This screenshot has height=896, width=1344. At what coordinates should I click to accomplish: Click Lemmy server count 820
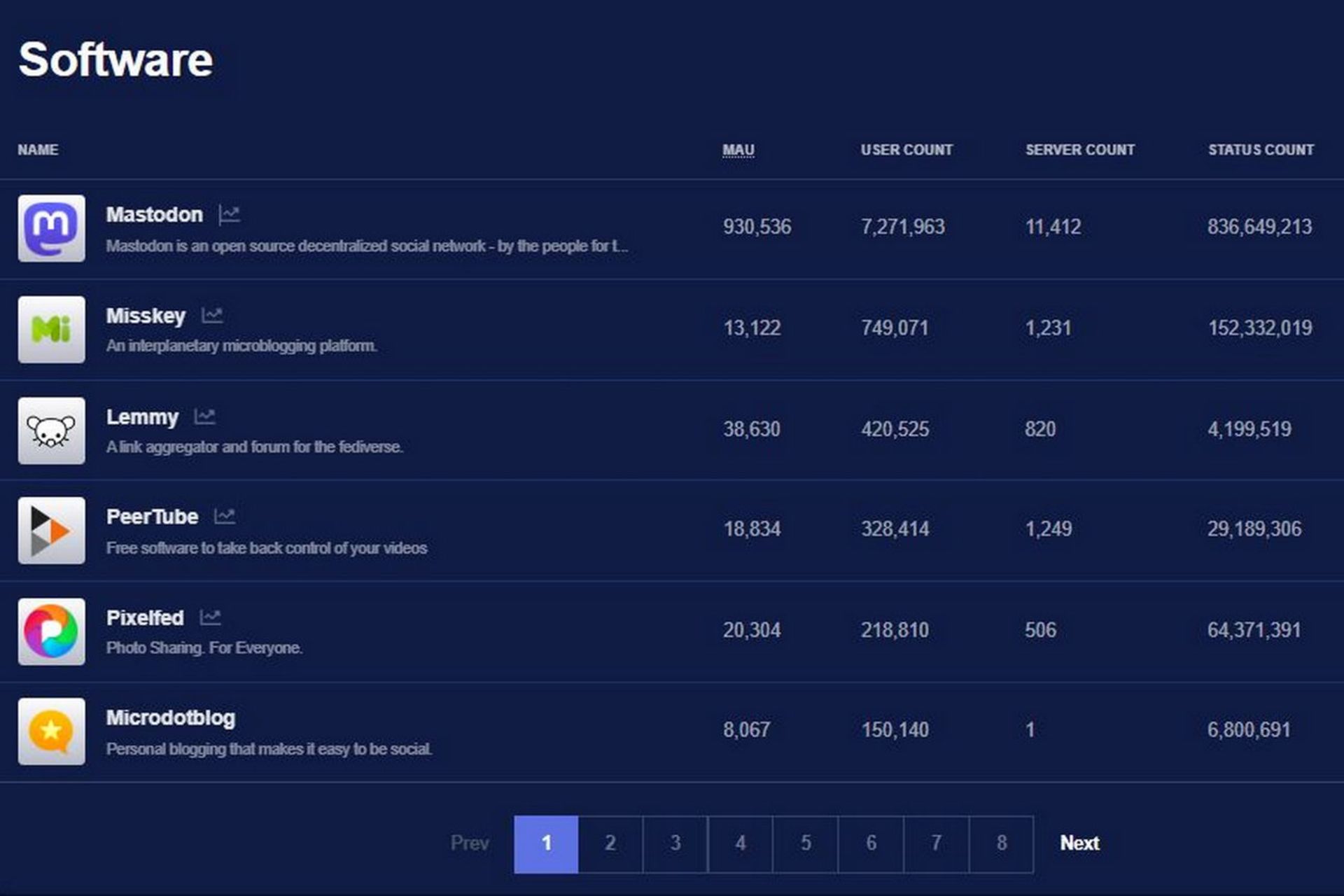[x=1040, y=429]
